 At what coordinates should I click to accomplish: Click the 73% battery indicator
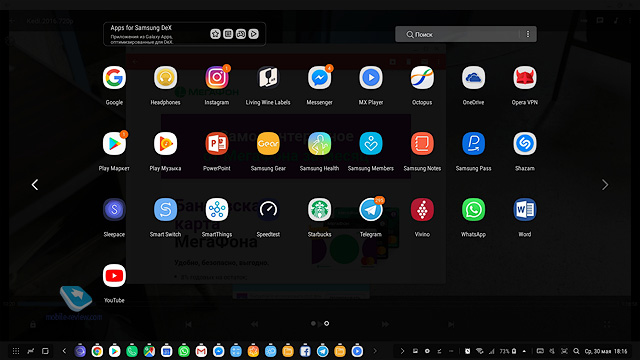coord(508,351)
